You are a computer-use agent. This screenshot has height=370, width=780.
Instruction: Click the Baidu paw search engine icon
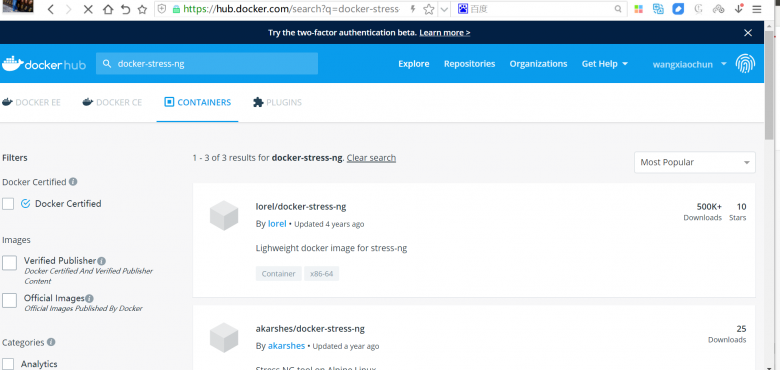pos(463,9)
